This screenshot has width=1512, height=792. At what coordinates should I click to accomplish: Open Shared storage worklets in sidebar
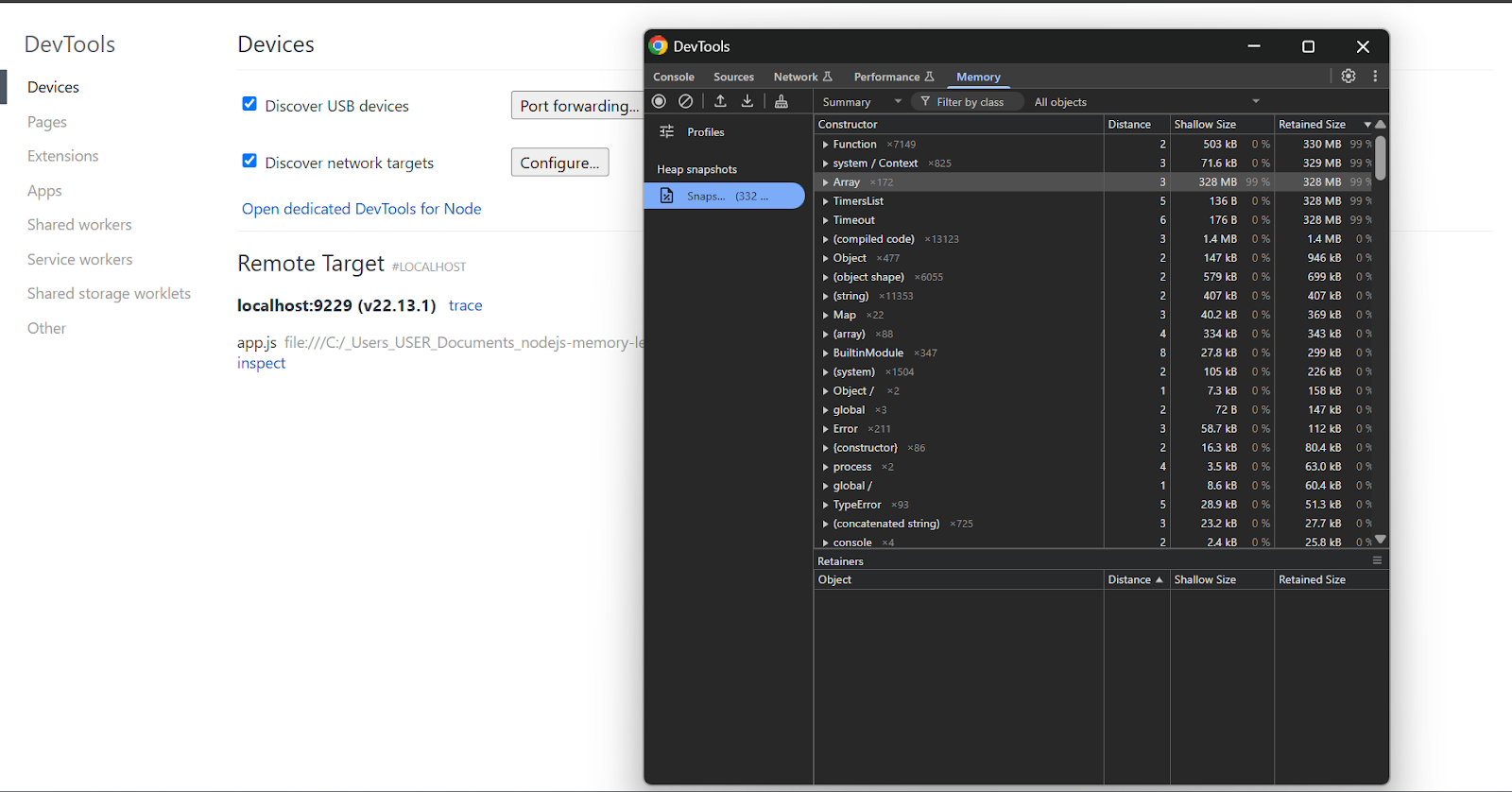click(109, 294)
